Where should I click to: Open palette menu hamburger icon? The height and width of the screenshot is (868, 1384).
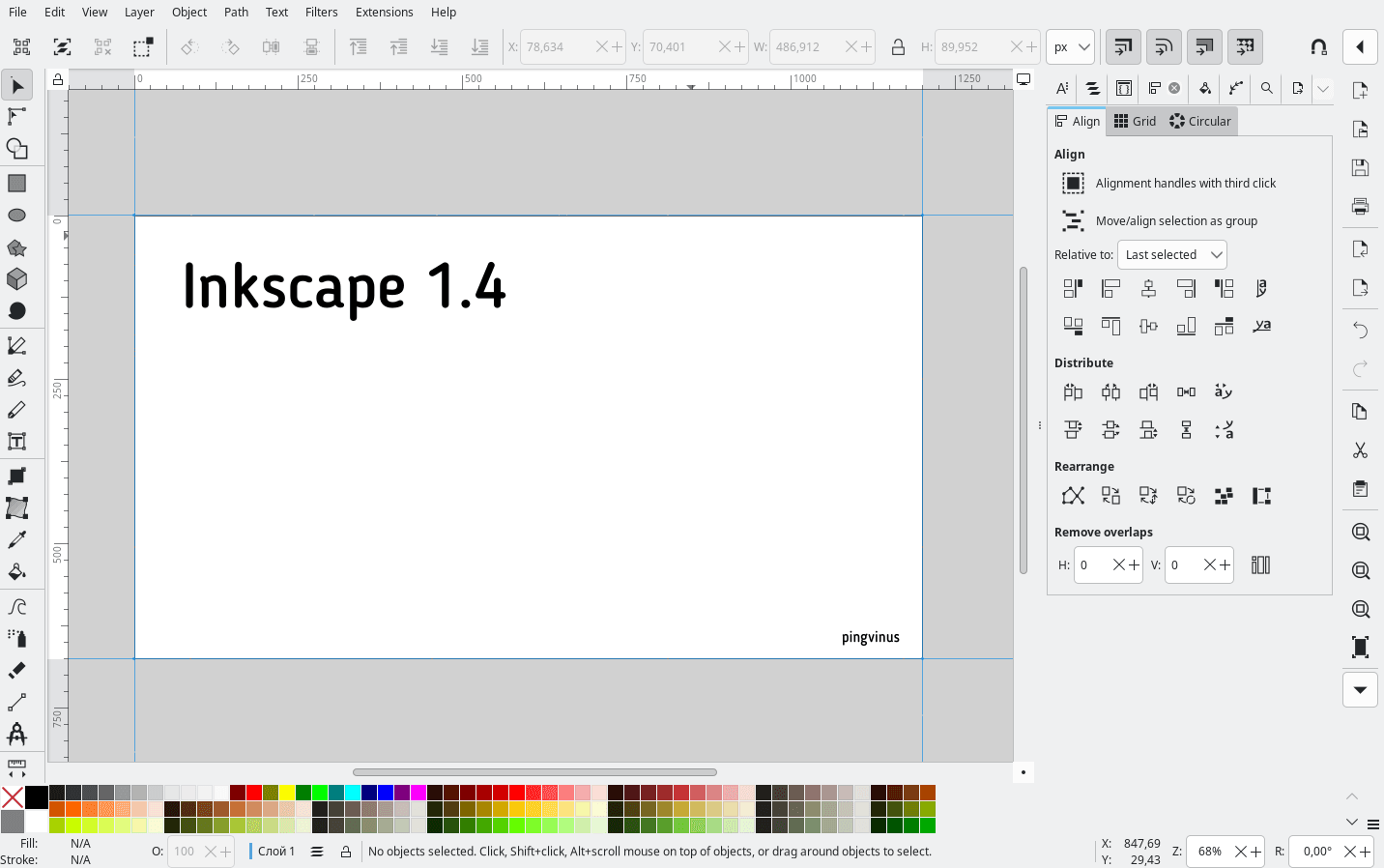point(1372,825)
